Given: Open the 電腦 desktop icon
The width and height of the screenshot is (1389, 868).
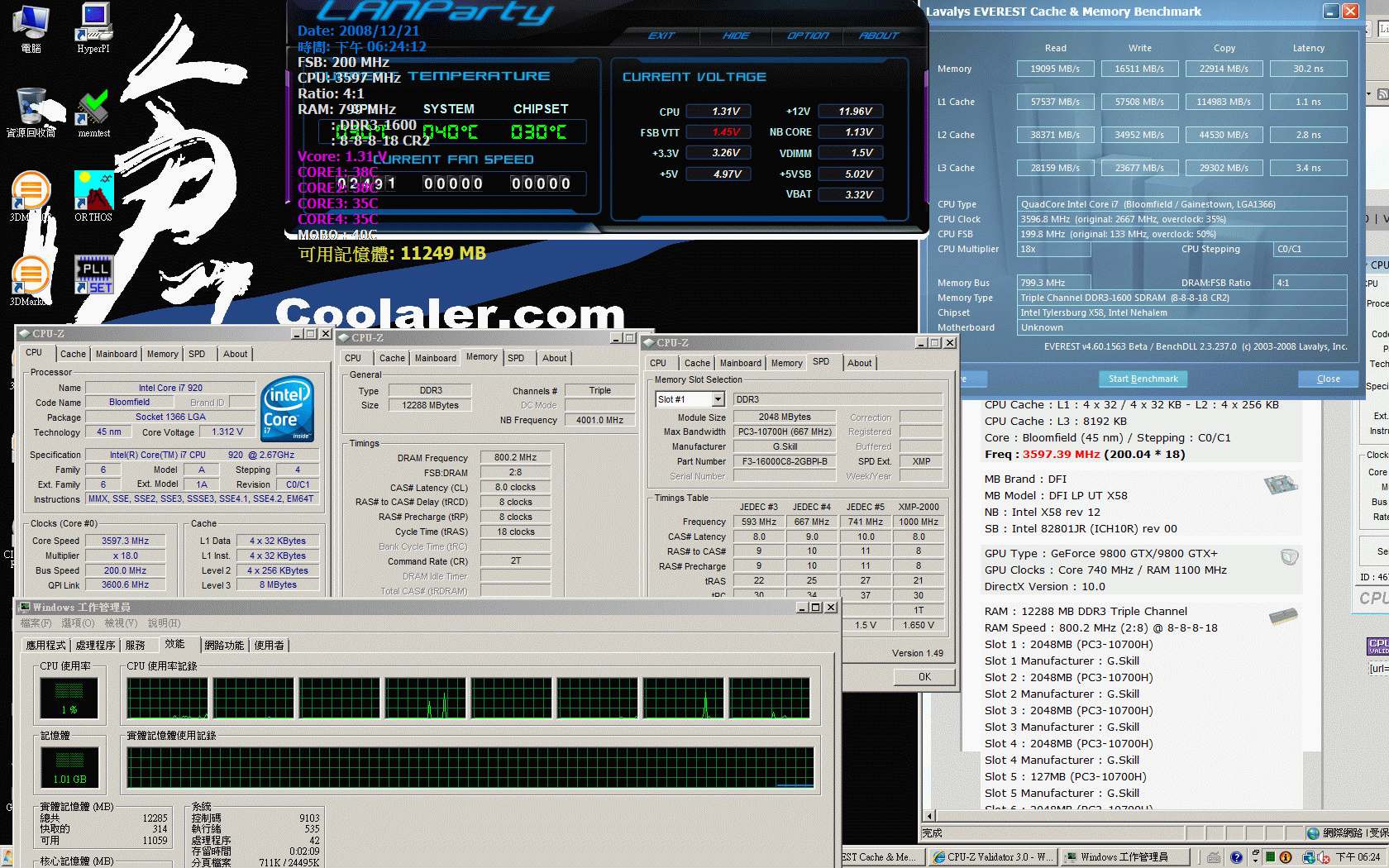Looking at the screenshot, I should (x=31, y=28).
